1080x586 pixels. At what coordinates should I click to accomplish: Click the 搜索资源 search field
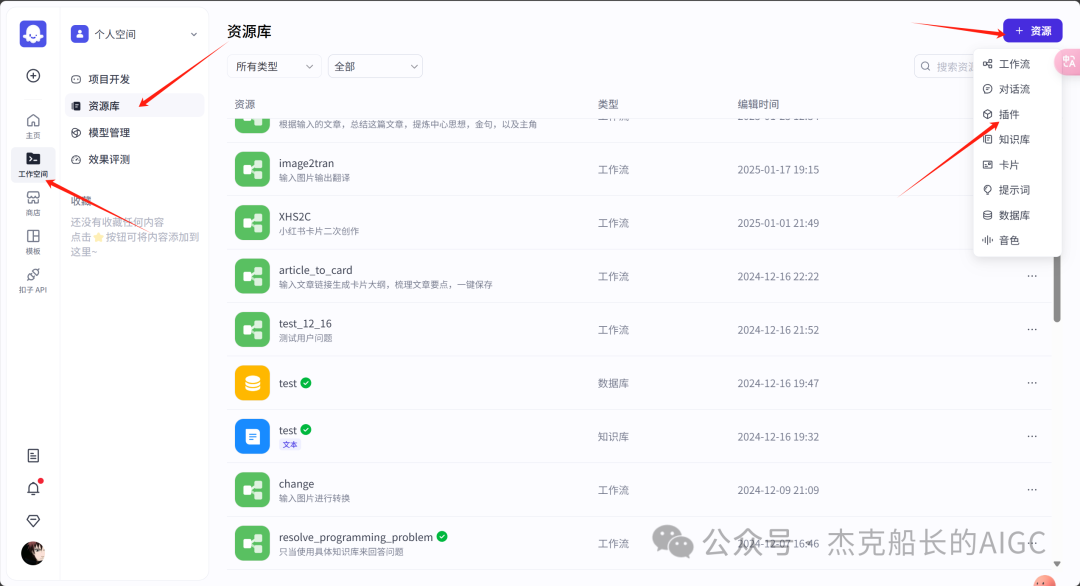(x=944, y=66)
